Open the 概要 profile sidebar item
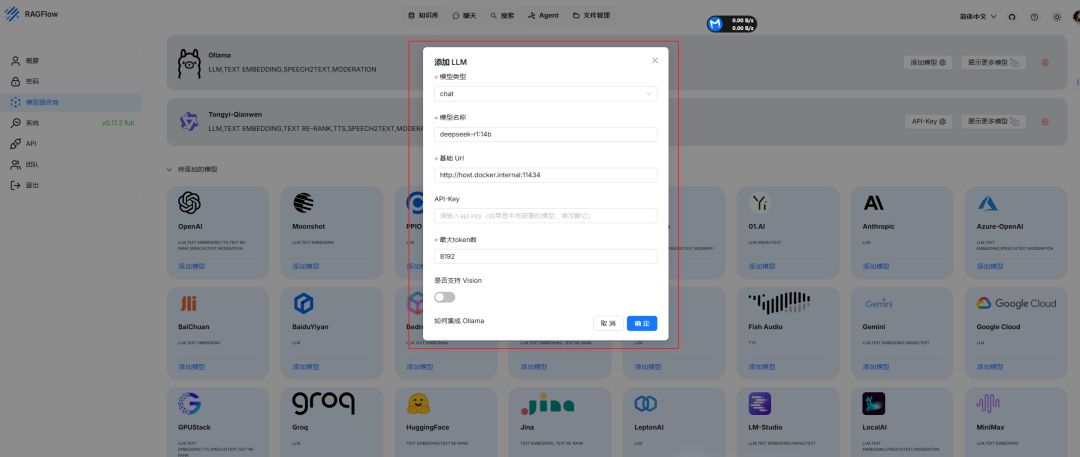This screenshot has height=457, width=1080. click(71, 61)
